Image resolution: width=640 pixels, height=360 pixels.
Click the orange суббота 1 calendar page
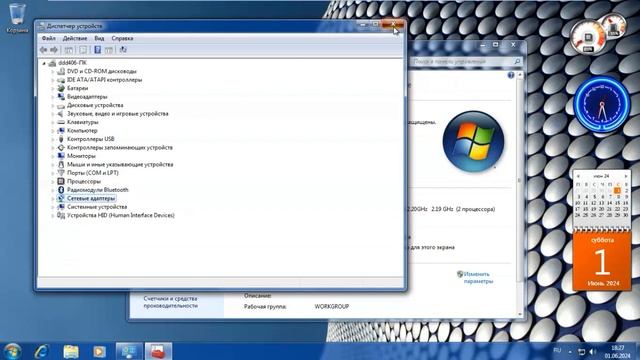pos(602,261)
